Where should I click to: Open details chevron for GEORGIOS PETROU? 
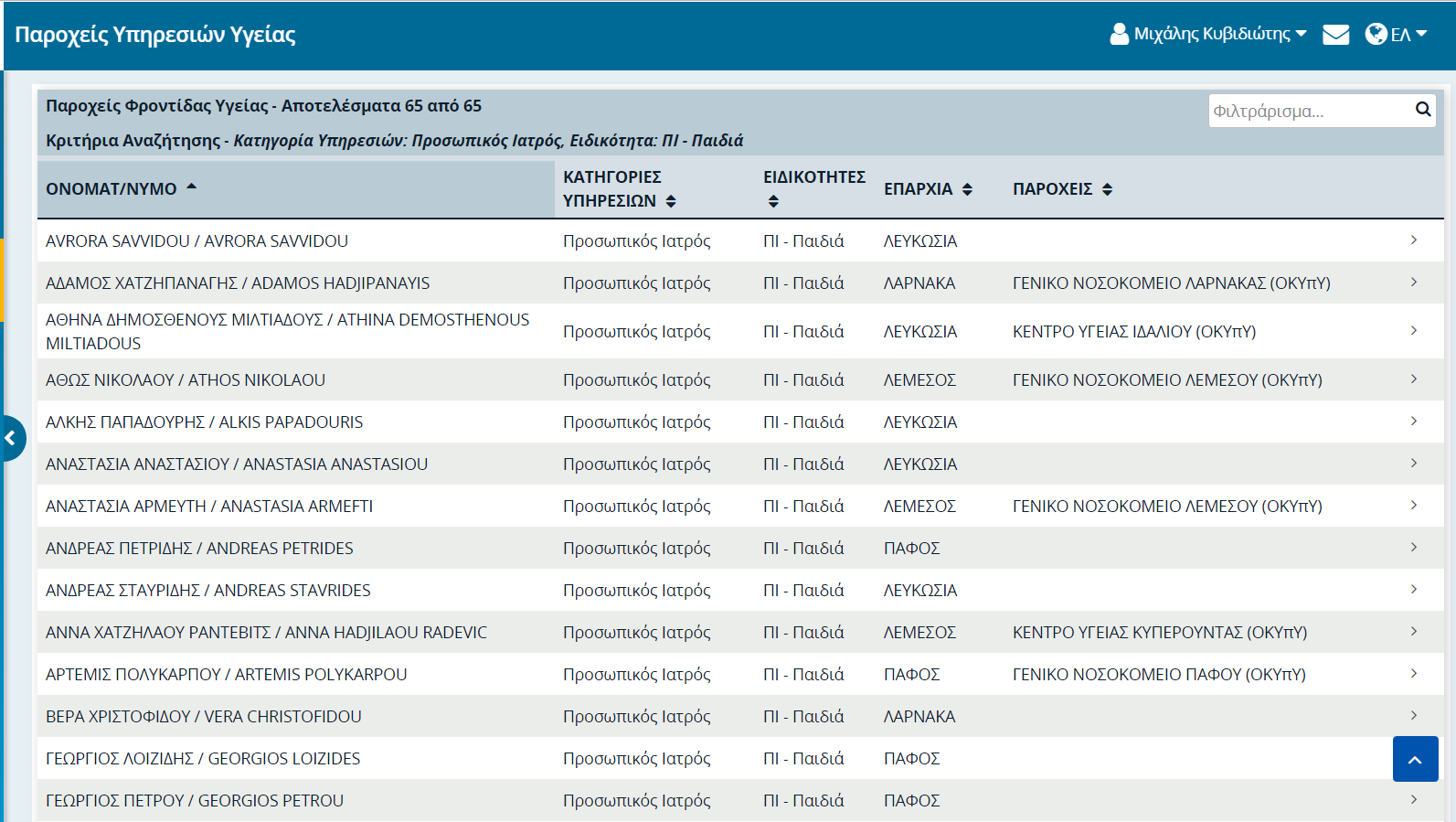(x=1414, y=800)
